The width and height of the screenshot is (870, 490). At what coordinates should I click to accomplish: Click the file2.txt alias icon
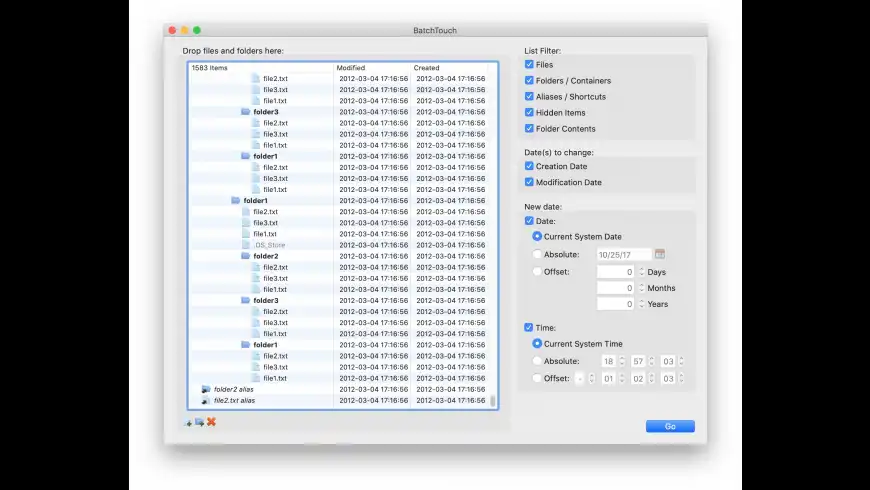(206, 400)
